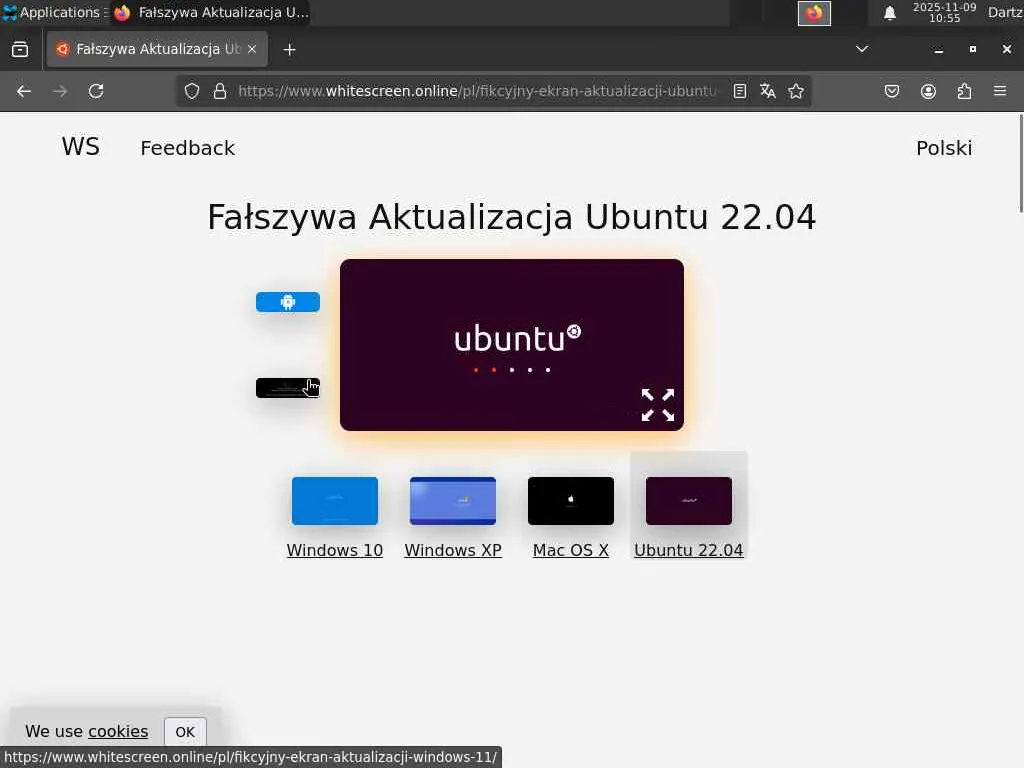
Task: Click the address bar URL field
Action: (477, 91)
